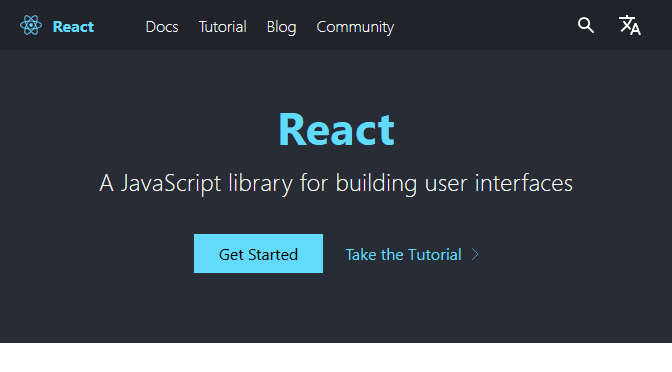Follow the Take the Tutorial link

coord(404,255)
